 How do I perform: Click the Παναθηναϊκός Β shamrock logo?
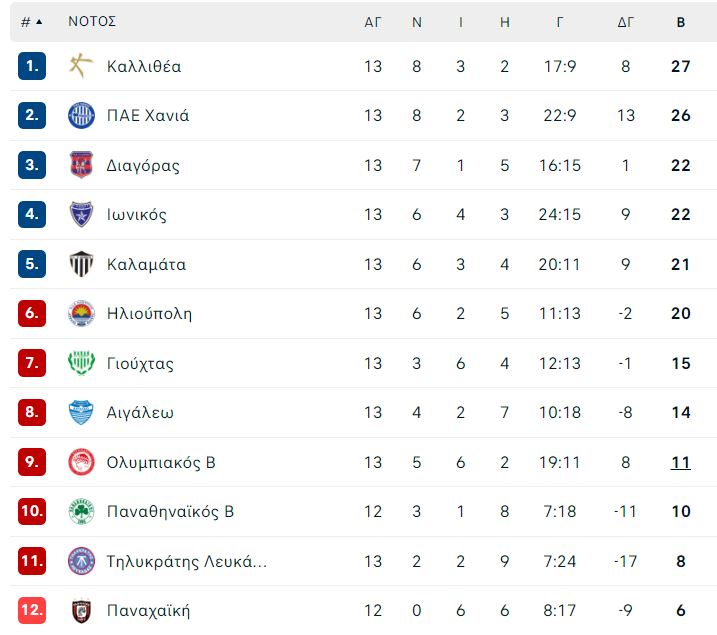tap(81, 511)
